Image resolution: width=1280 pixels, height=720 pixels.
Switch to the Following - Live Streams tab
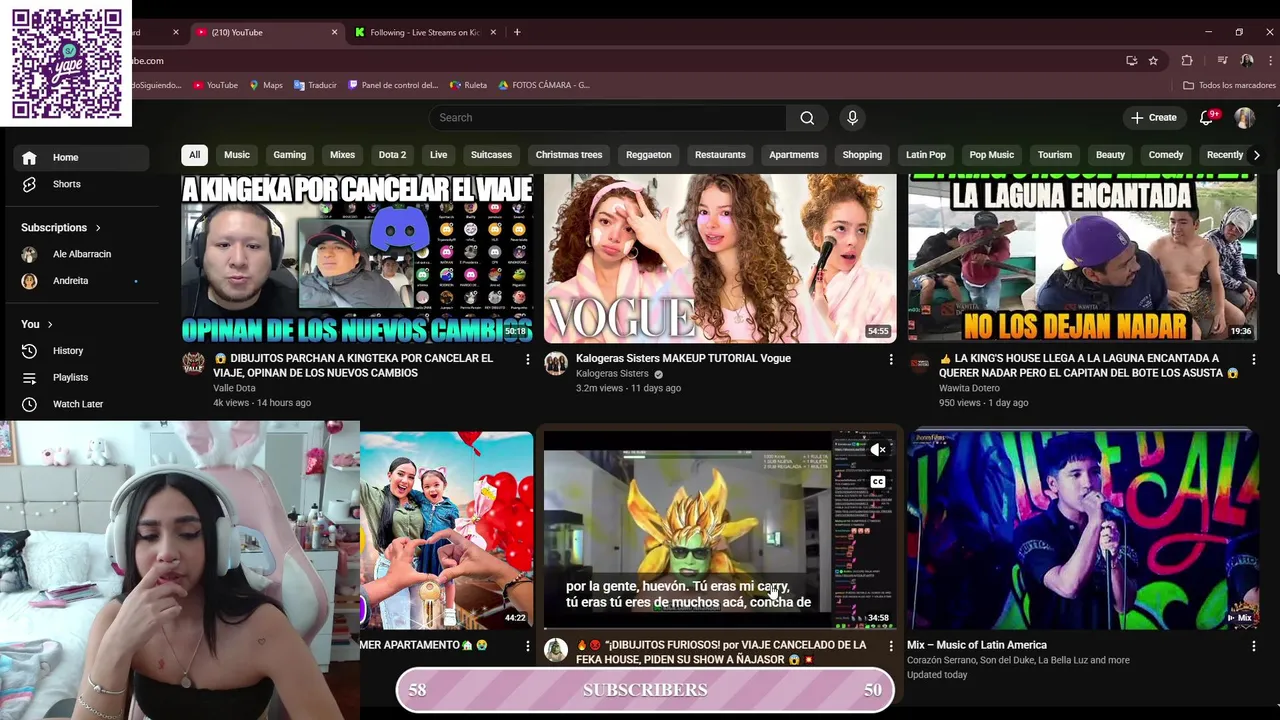click(425, 32)
